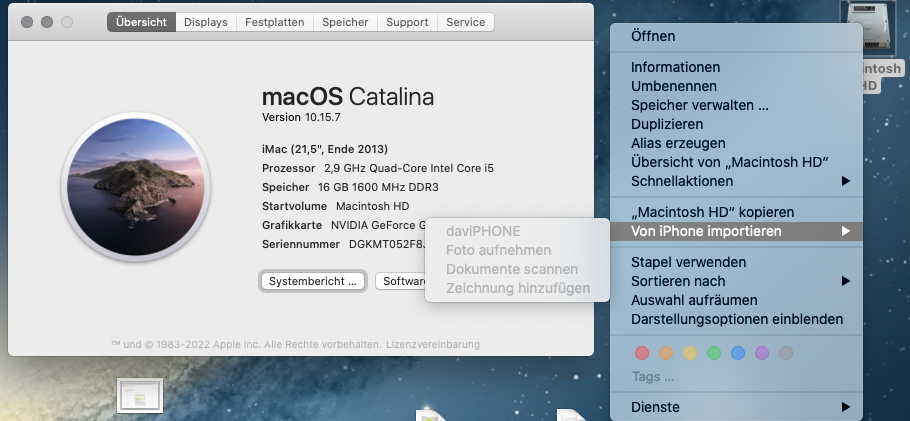The height and width of the screenshot is (421, 910).
Task: Click "Macintosh HD" kopieren menu item
Action: pyautogui.click(x=712, y=212)
